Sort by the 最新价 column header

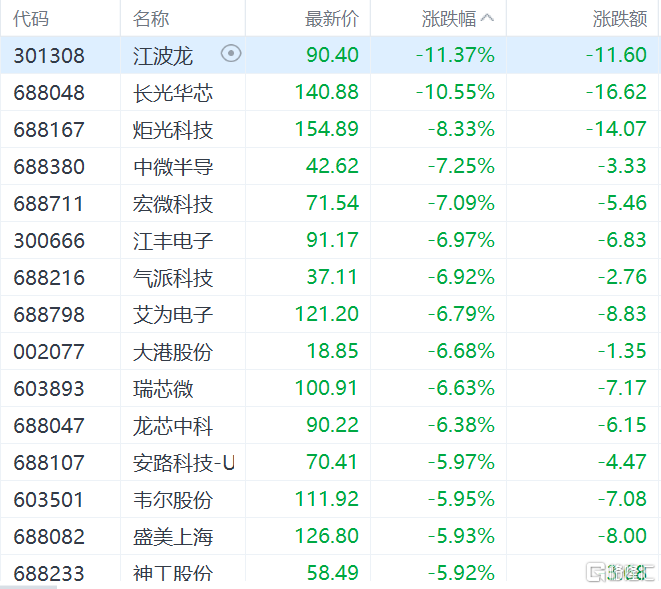(332, 19)
